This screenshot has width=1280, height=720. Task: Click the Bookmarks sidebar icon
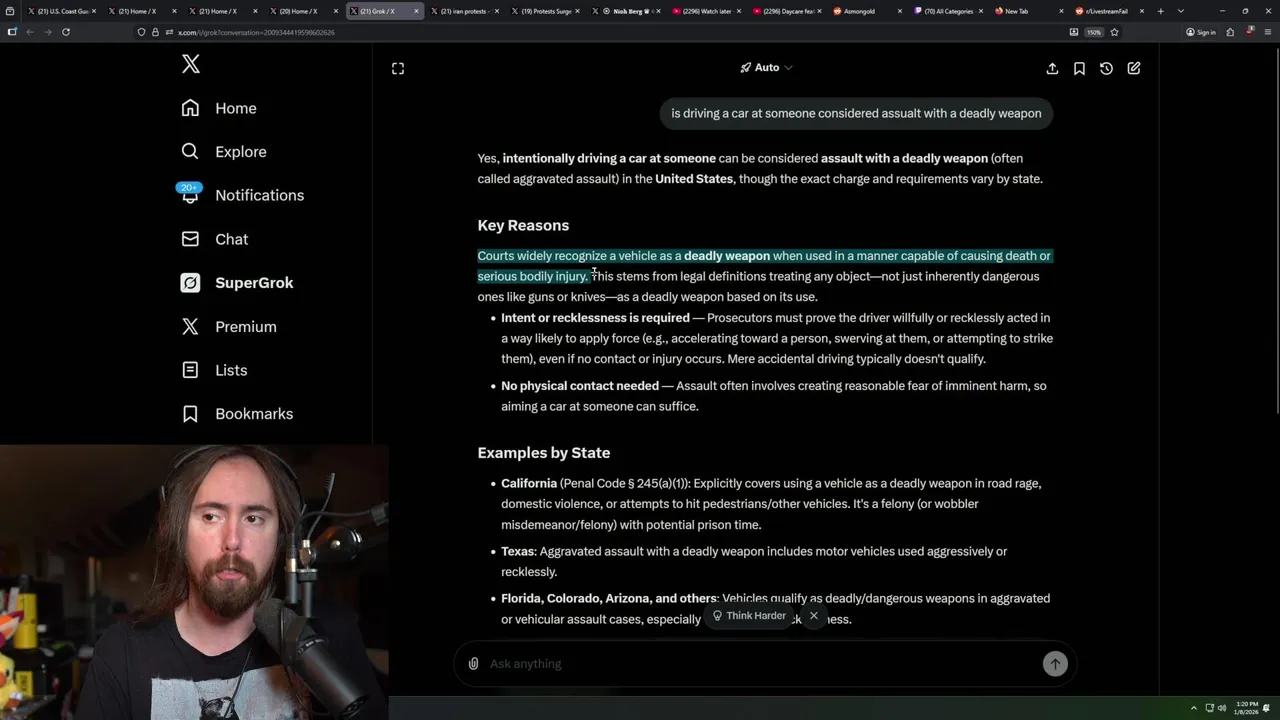pos(190,414)
